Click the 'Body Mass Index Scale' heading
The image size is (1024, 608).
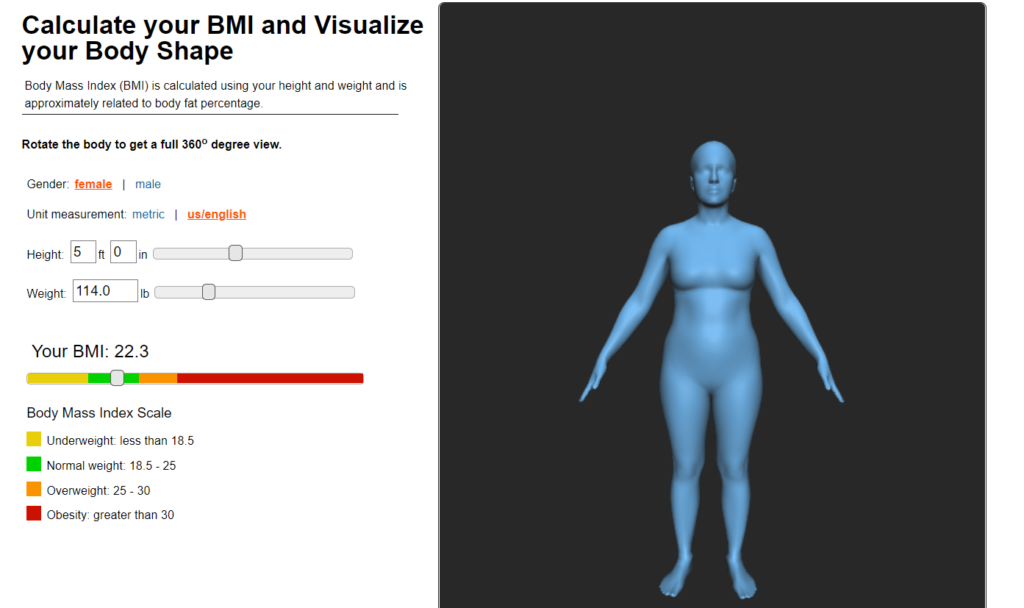[99, 413]
